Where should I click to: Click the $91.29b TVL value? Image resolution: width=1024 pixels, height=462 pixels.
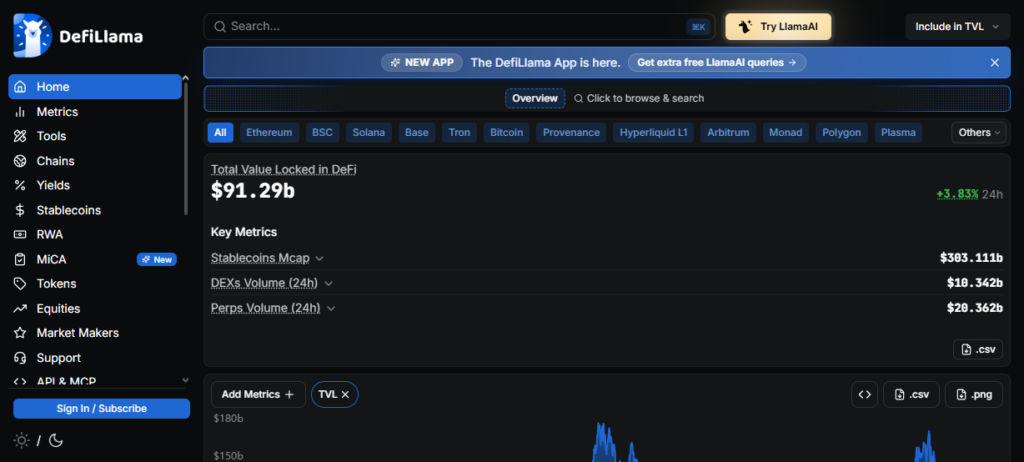tap(252, 190)
